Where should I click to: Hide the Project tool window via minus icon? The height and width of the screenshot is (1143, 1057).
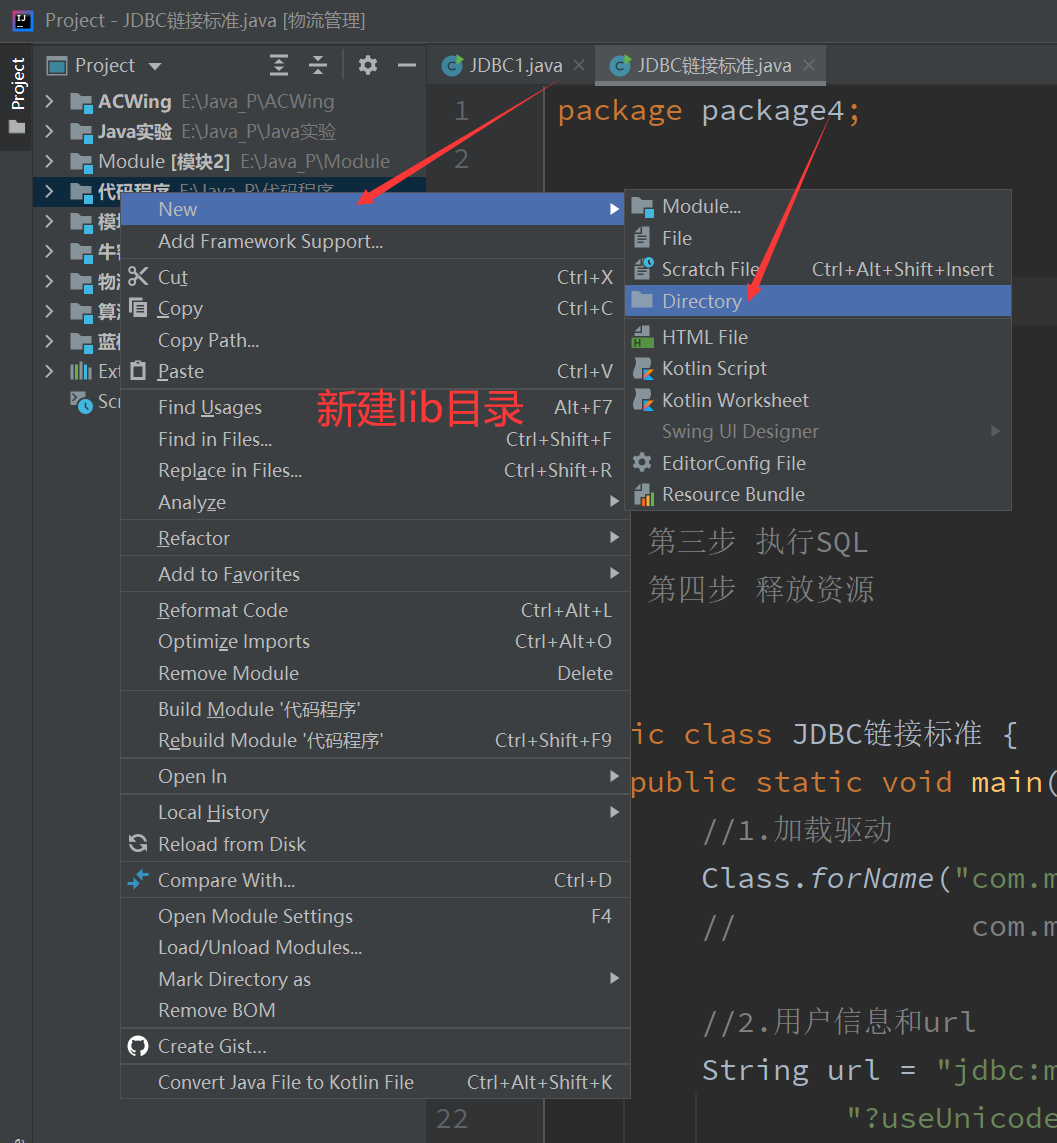pos(406,65)
